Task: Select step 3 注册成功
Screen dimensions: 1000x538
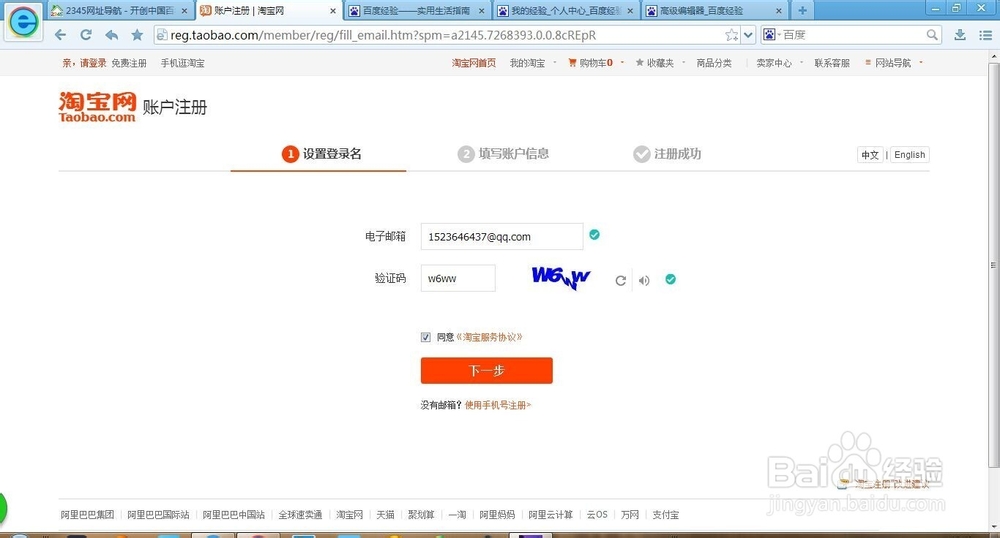Action: (x=667, y=154)
